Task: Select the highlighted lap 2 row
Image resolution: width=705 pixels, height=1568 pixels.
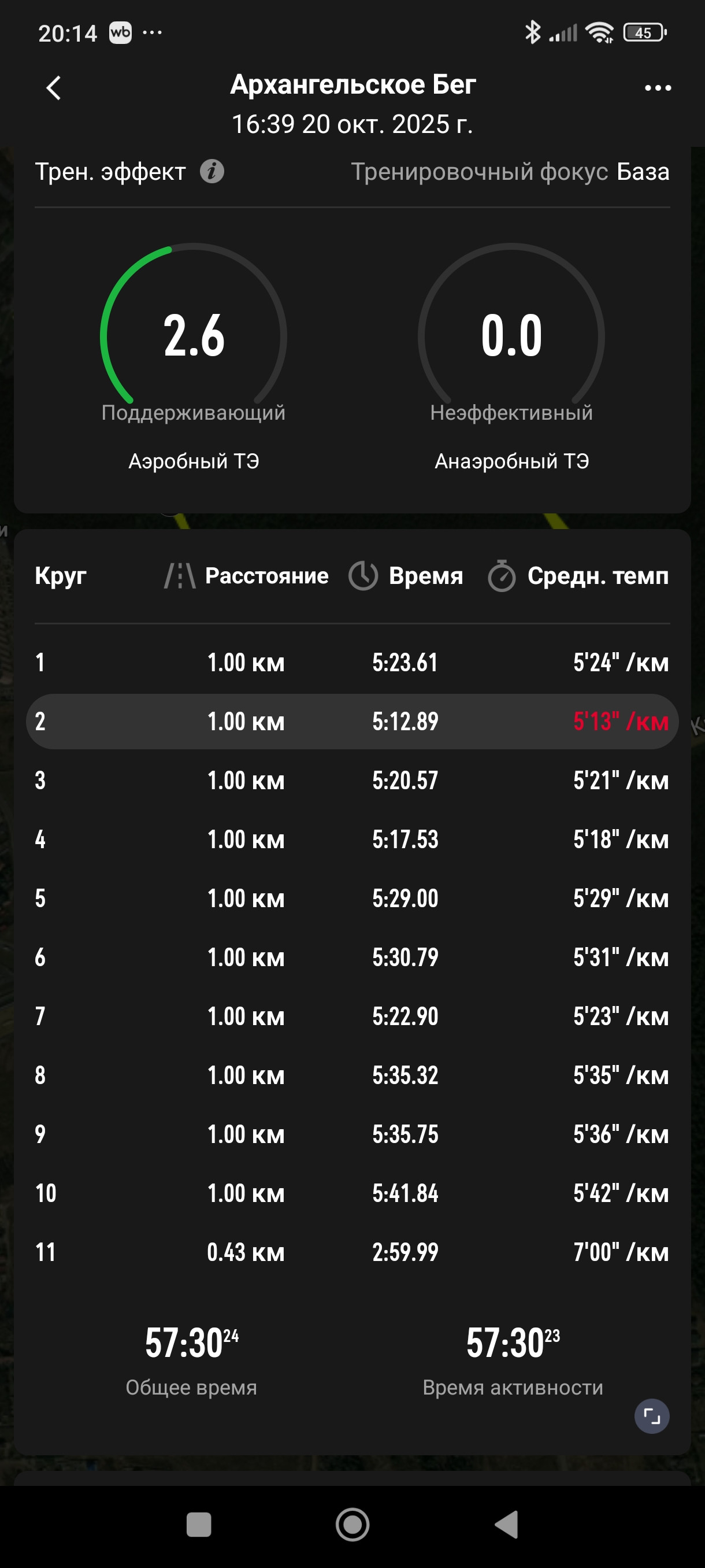Action: tap(352, 722)
